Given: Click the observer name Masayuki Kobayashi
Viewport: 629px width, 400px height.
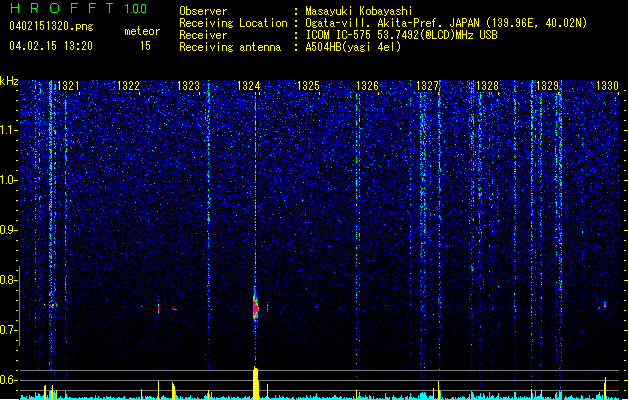Looking at the screenshot, I should coord(359,11).
